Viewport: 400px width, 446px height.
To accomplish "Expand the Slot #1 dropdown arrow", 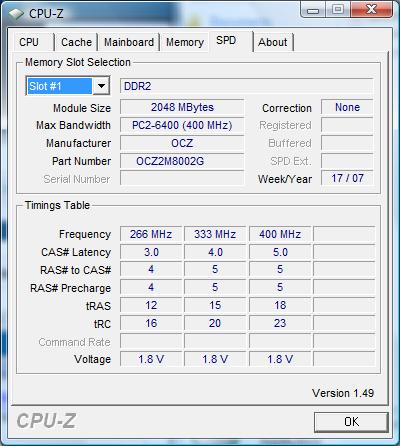I will tap(101, 86).
